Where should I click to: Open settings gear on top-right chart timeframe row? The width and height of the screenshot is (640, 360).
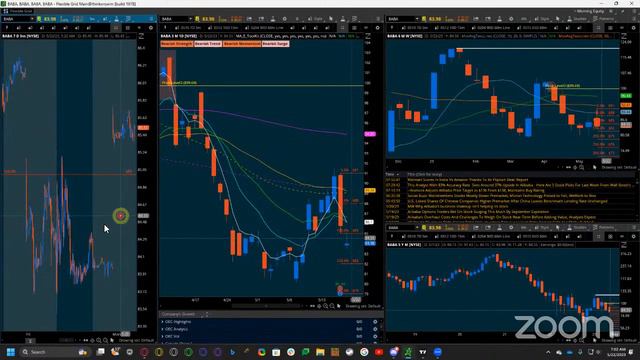[633, 28]
